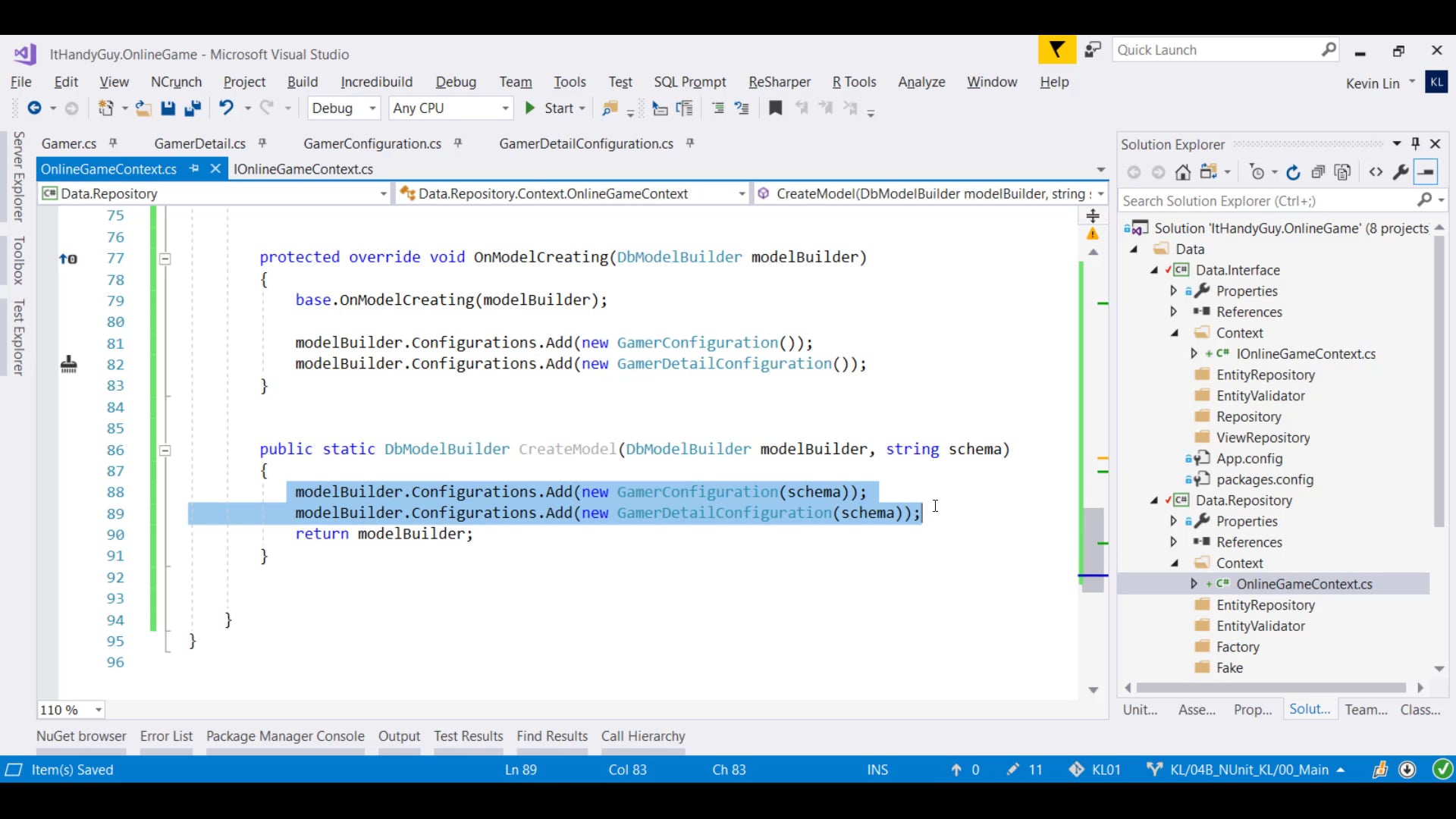Screen dimensions: 1456x819
Task: Toggle bookmark with the bookmark icon
Action: click(x=775, y=108)
